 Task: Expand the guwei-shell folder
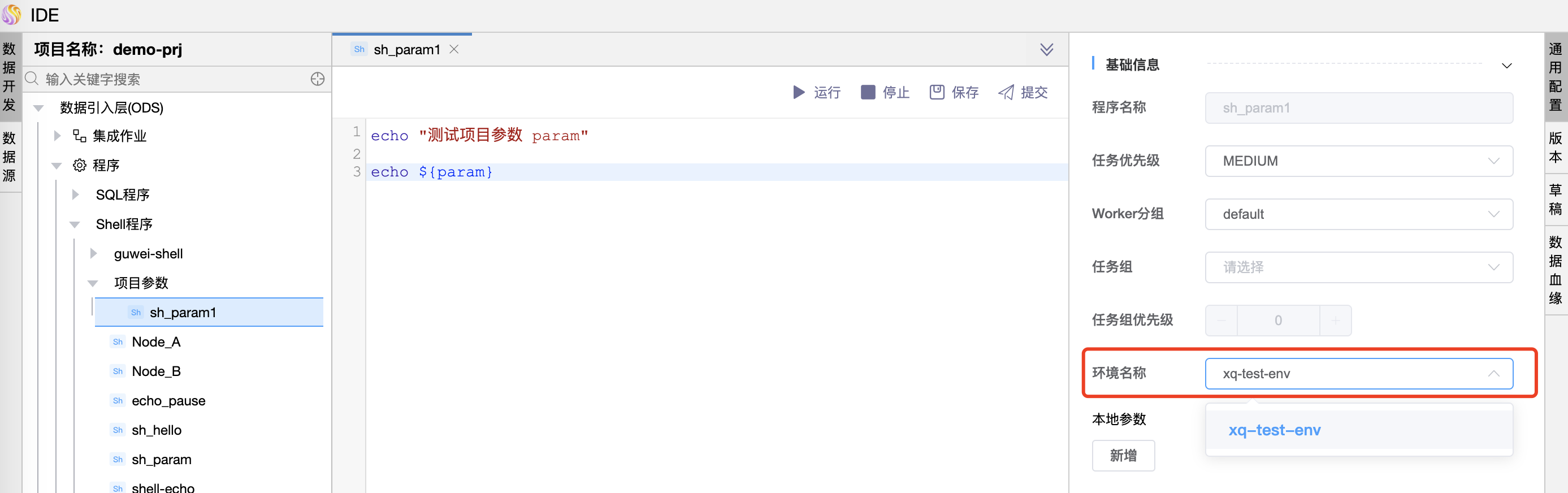(x=94, y=254)
